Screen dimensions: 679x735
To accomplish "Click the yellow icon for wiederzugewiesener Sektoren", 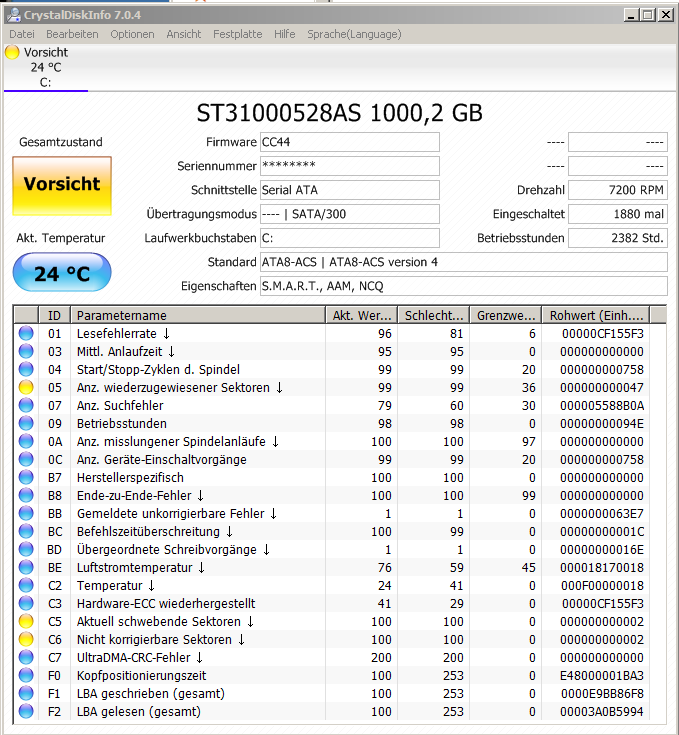I will [26, 387].
